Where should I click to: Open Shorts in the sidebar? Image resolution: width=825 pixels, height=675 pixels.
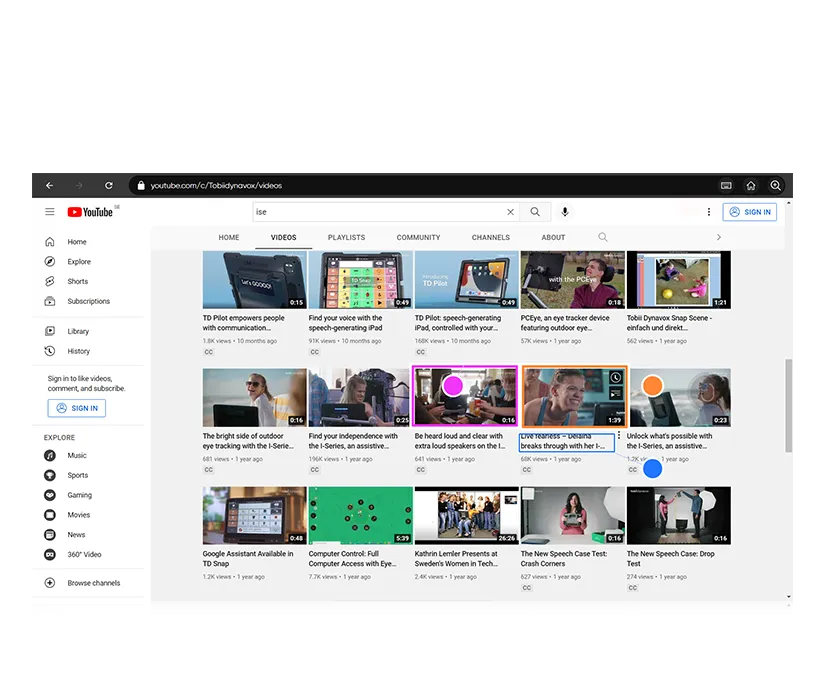click(x=77, y=281)
